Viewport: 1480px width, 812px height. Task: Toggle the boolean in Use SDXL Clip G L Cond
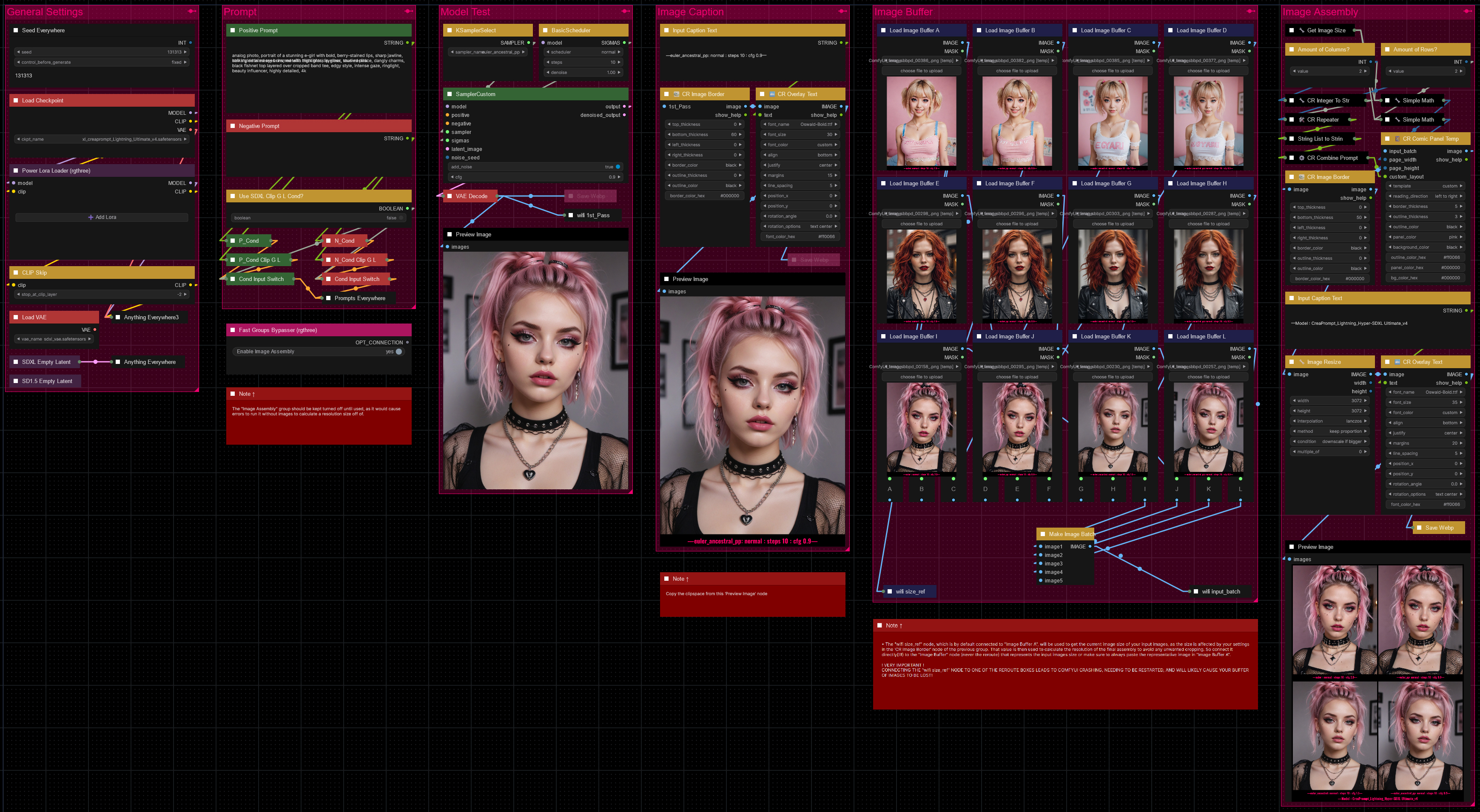point(401,218)
